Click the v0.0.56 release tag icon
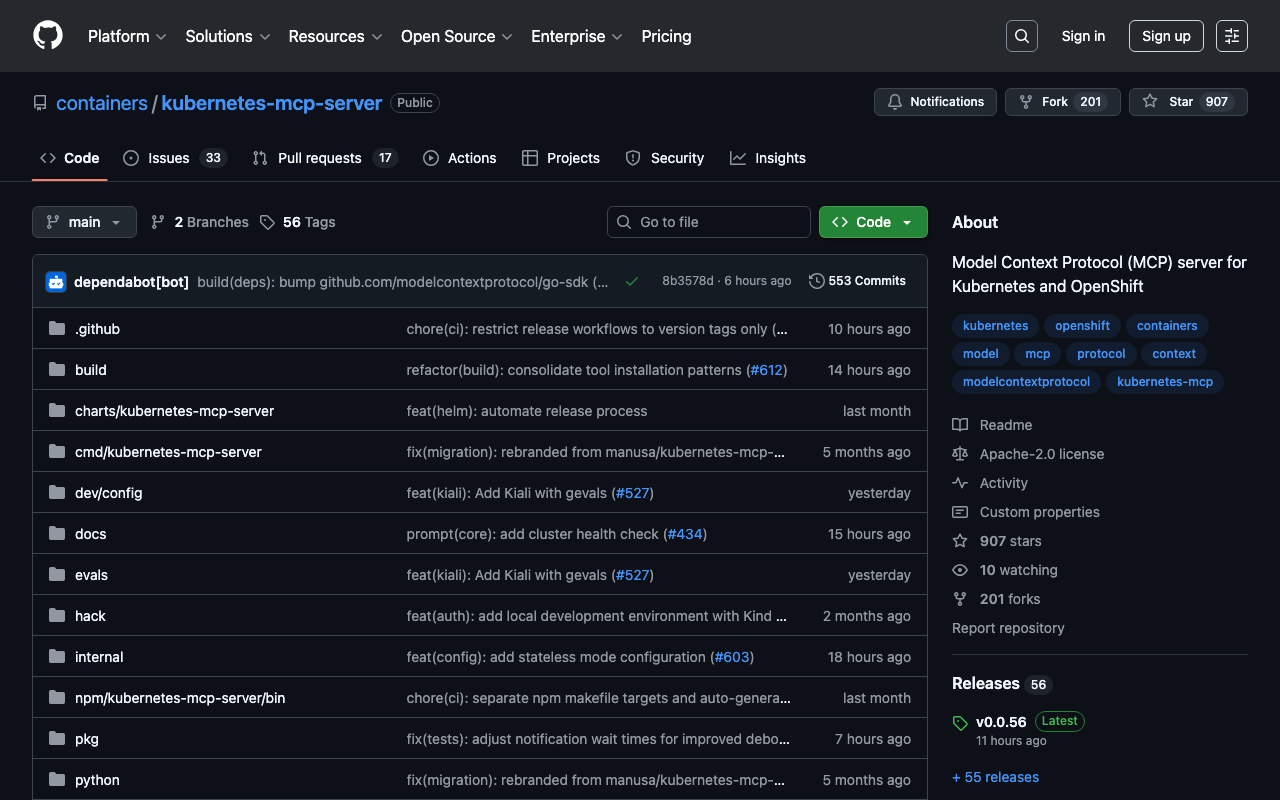Viewport: 1280px width, 800px height. (960, 722)
